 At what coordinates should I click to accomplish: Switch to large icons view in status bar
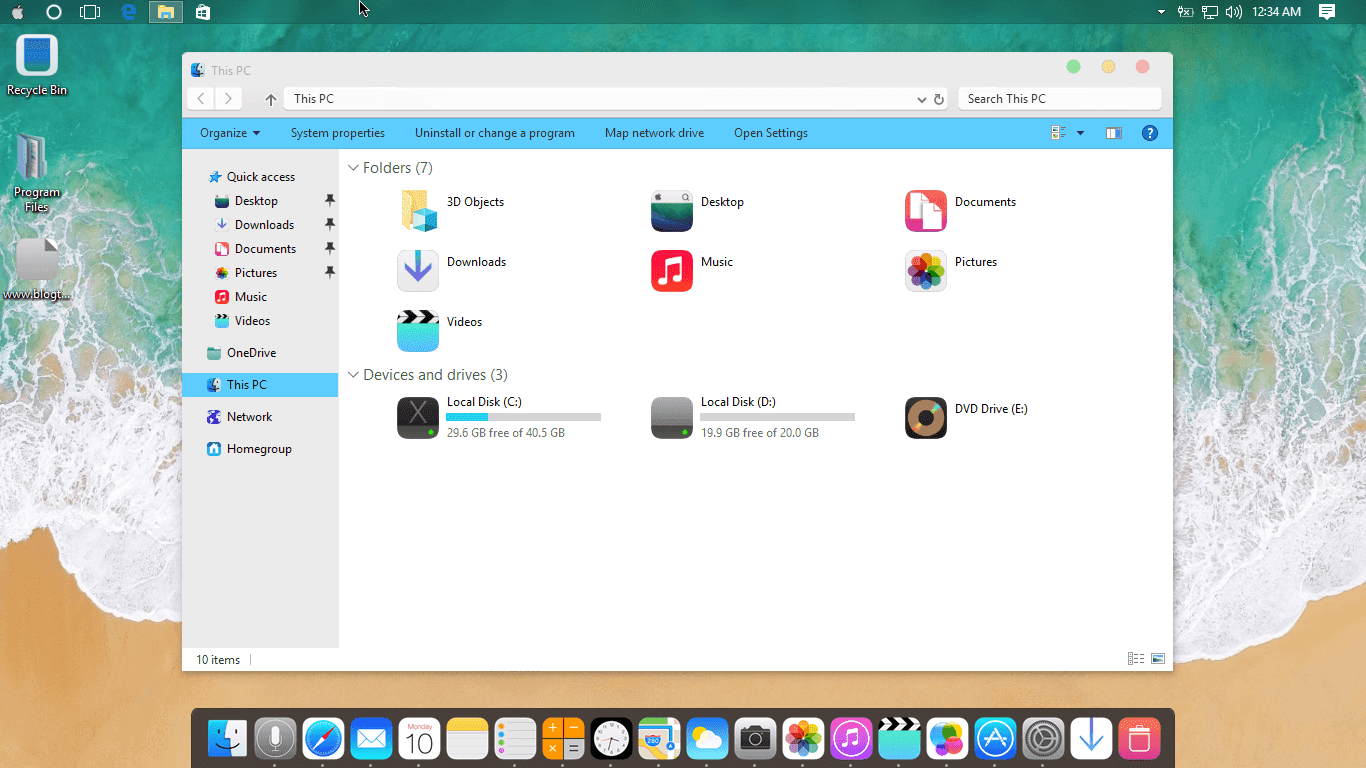tap(1158, 659)
